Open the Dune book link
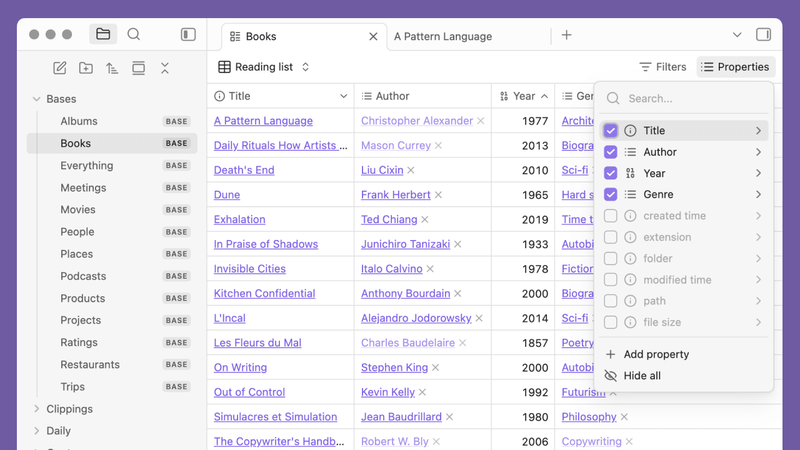The height and width of the screenshot is (450, 800). point(227,195)
